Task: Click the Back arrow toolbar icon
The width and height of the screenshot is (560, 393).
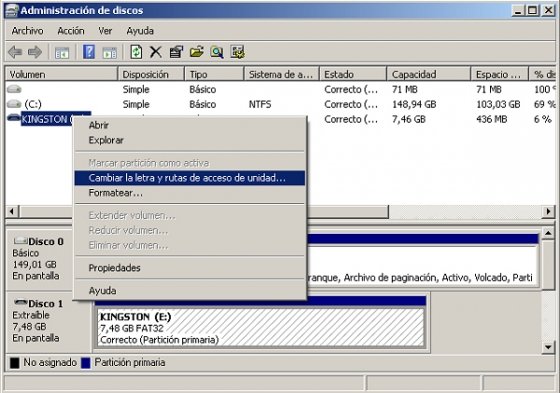Action: click(15, 53)
